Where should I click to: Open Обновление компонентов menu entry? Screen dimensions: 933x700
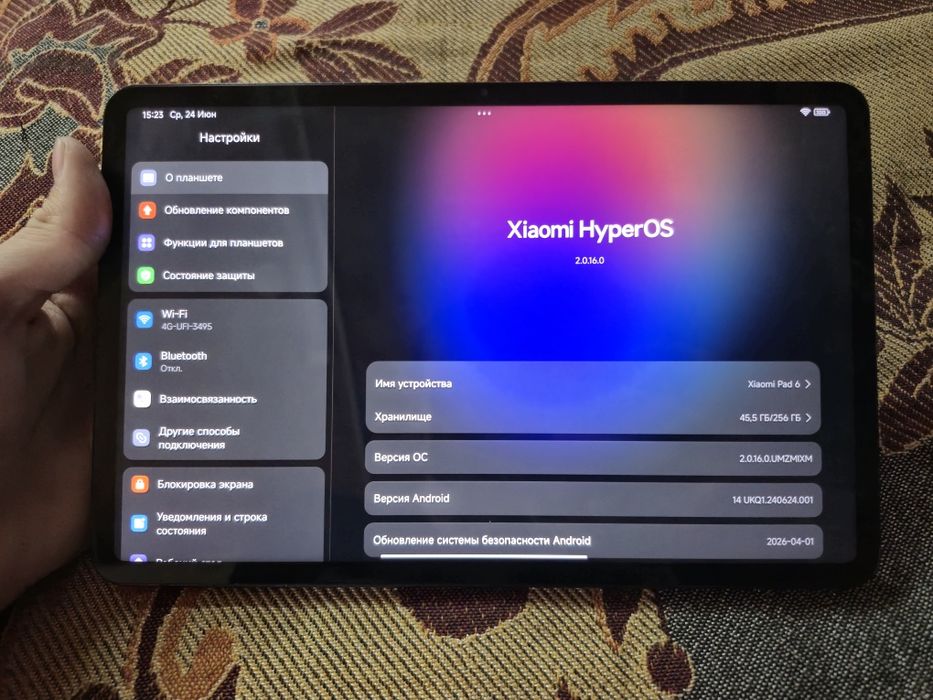[228, 210]
